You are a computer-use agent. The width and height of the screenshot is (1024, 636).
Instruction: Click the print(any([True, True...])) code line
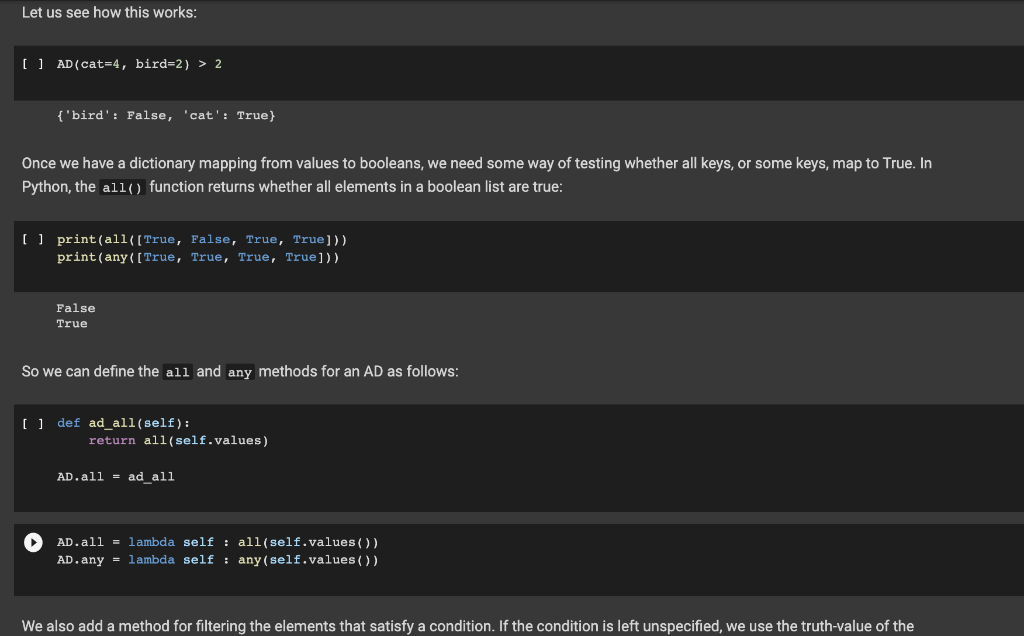coord(198,257)
